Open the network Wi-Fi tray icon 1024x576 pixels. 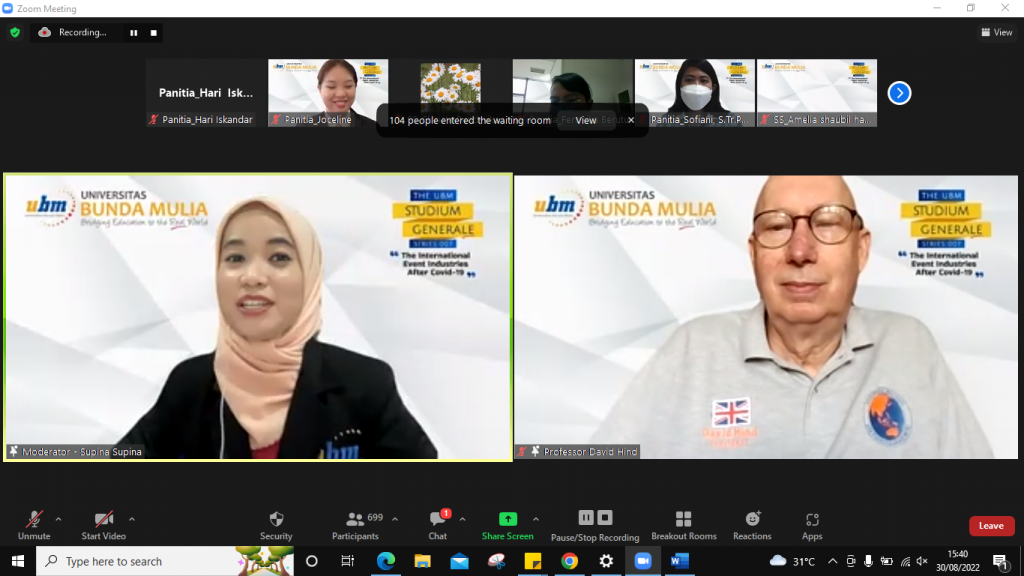905,561
